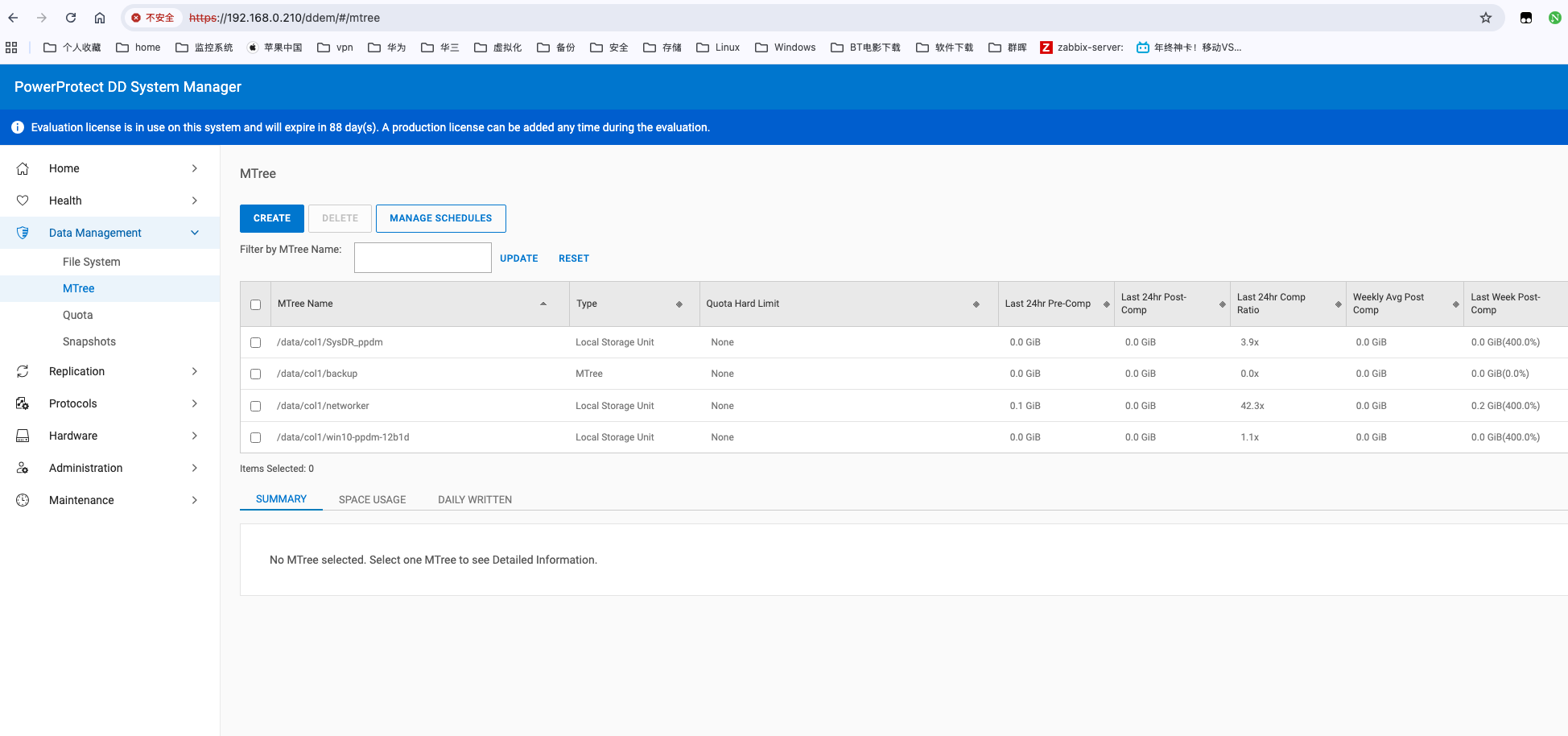The height and width of the screenshot is (736, 1568).
Task: Click the Data Management shield icon
Action: pos(23,233)
